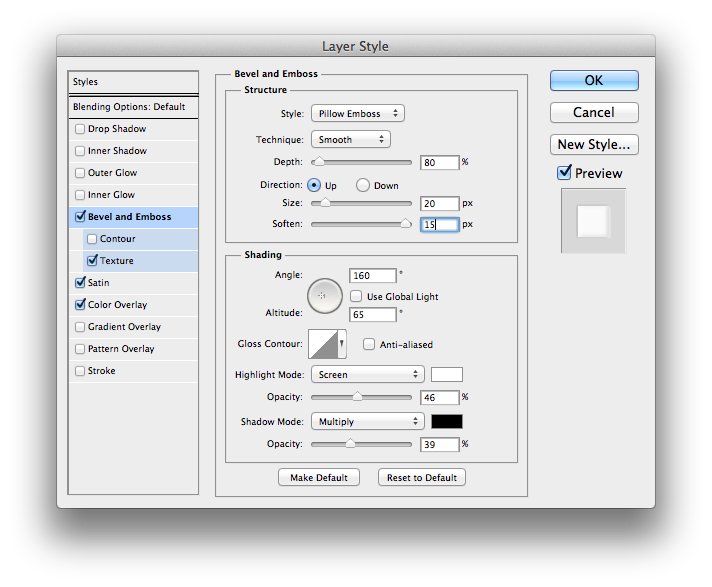Screen dimensions: 712x587
Task: Enable Anti-aliased for gloss contour
Action: 369,344
